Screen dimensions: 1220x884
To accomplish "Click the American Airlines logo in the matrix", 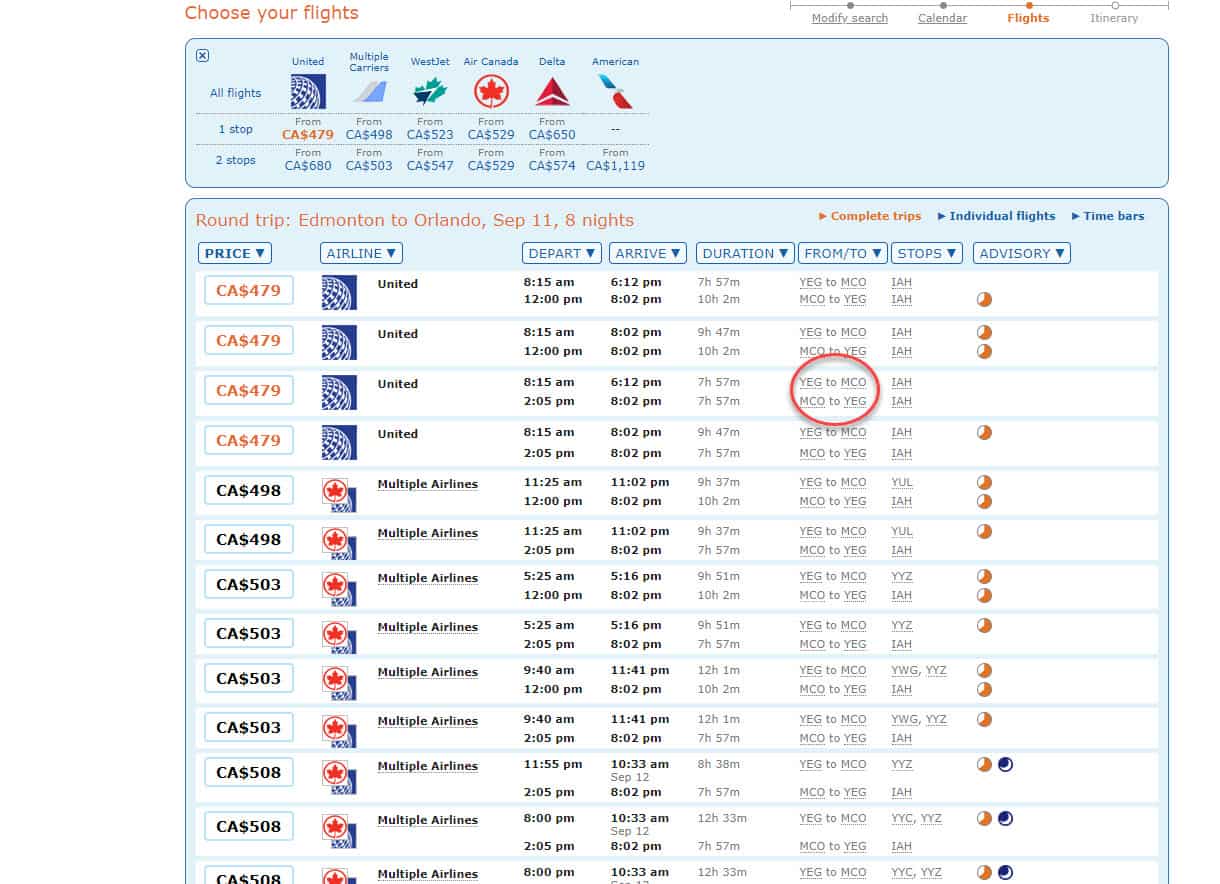I will click(x=614, y=91).
